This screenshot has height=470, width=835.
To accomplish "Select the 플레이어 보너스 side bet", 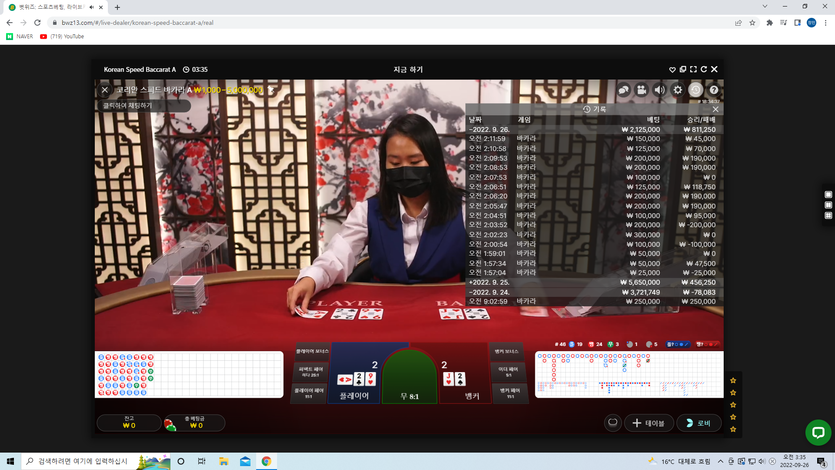I will click(312, 351).
